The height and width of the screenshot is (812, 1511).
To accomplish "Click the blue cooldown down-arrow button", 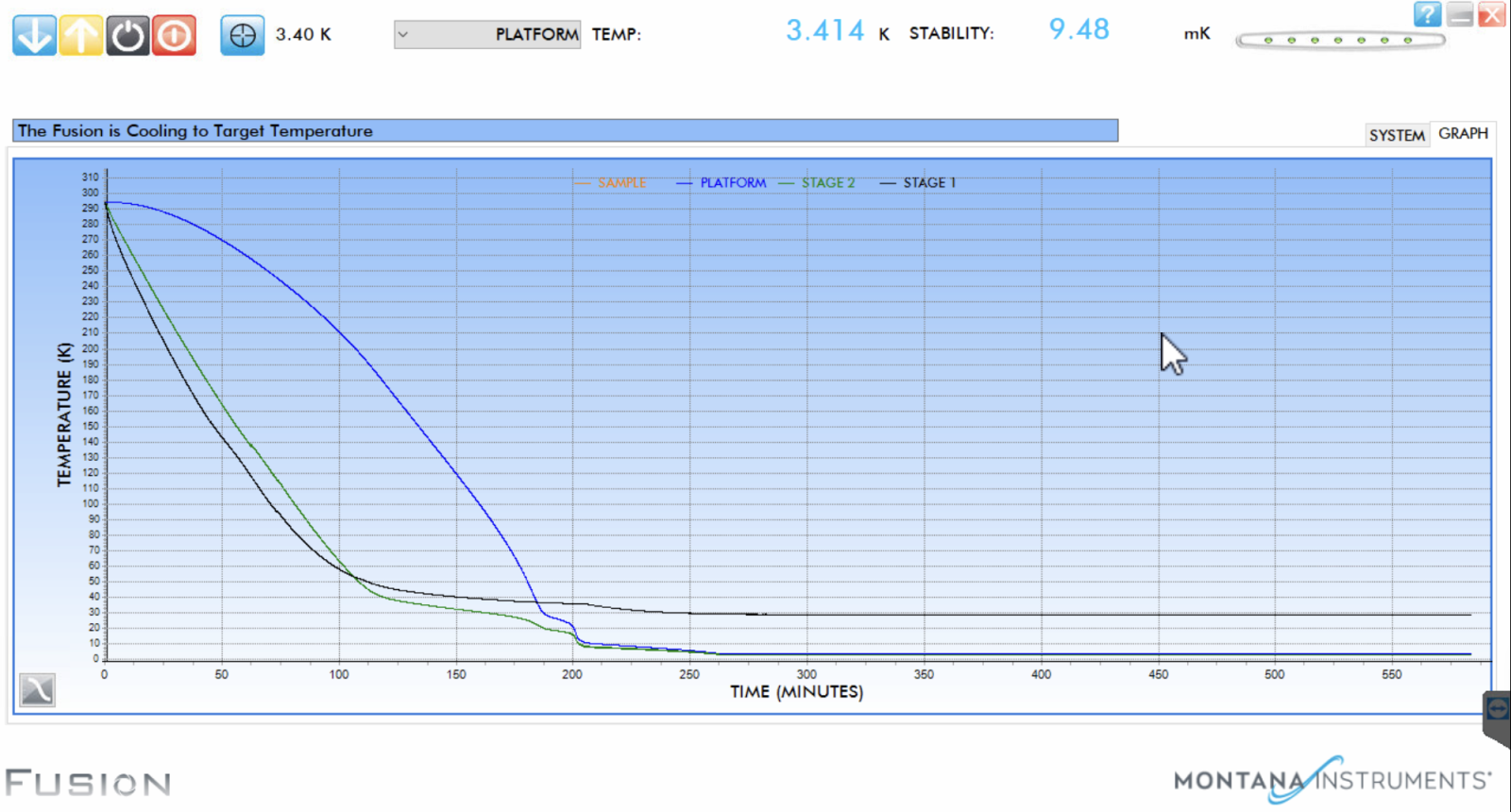I will pos(34,36).
